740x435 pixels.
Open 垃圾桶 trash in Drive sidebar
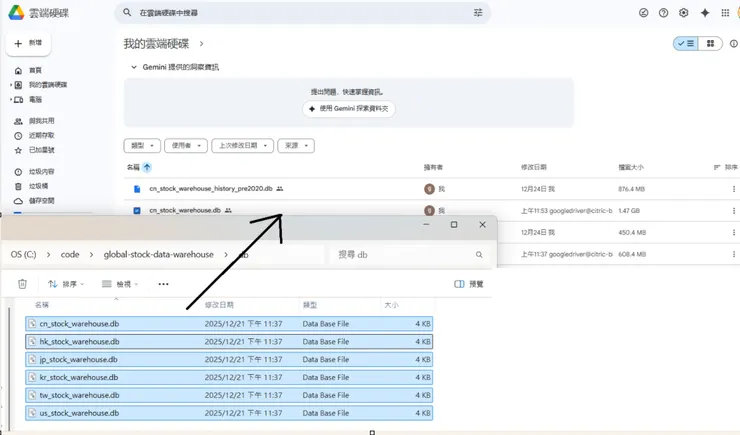pos(31,186)
